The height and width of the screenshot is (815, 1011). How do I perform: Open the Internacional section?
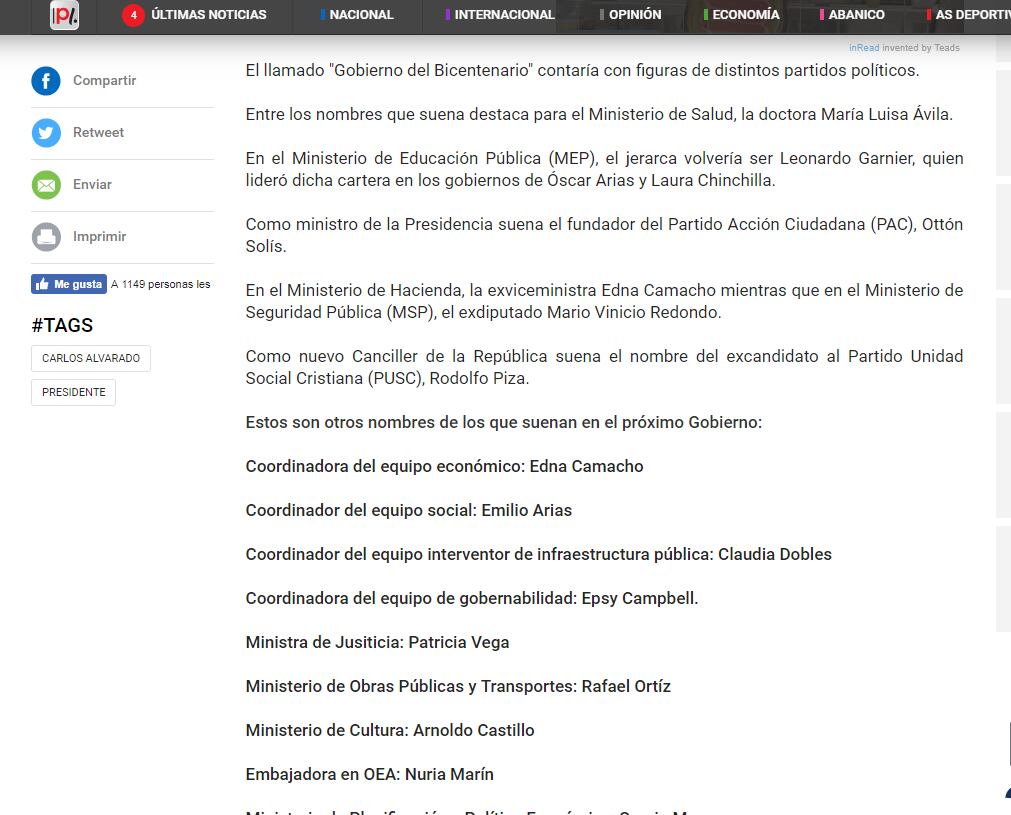[503, 15]
